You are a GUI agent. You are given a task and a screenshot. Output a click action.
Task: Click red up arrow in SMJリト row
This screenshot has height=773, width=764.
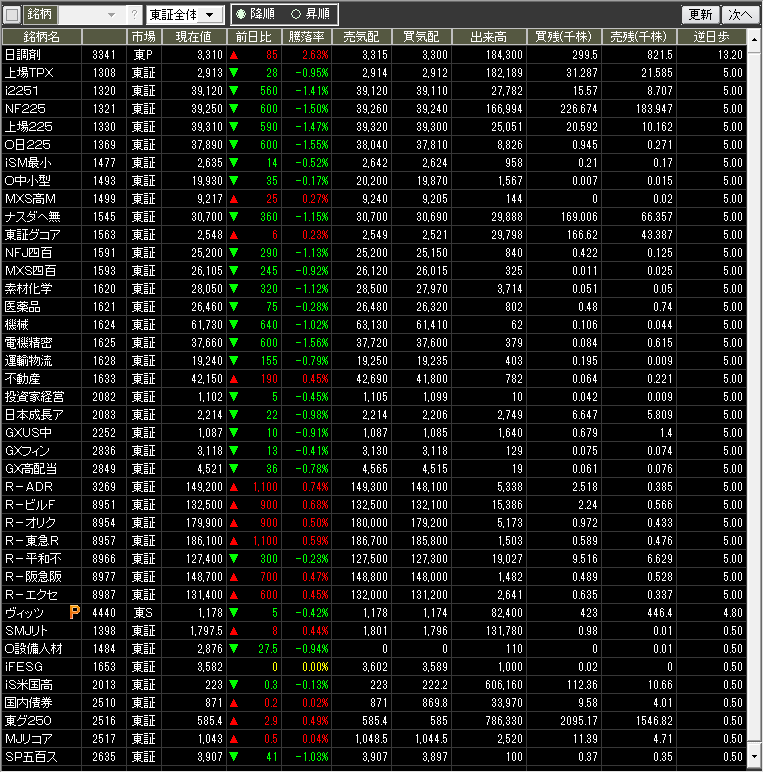pos(234,631)
